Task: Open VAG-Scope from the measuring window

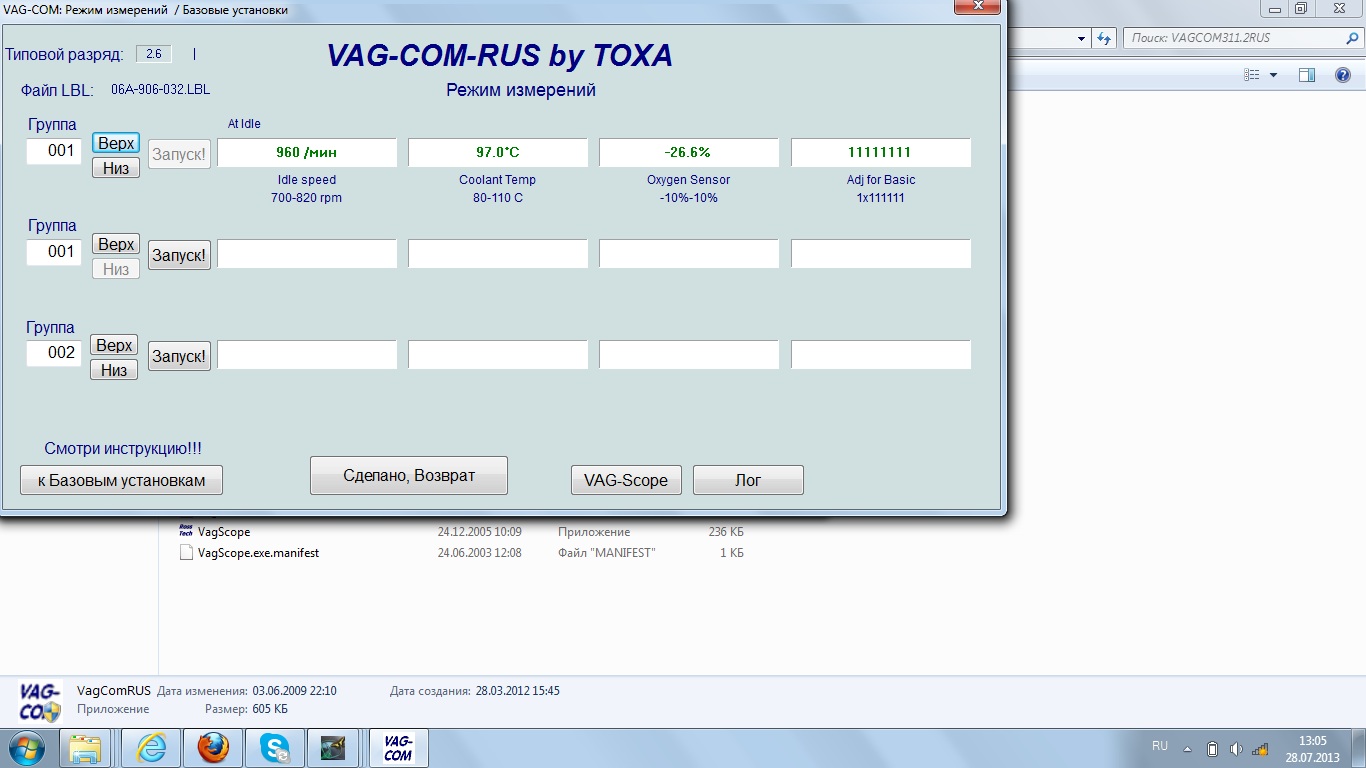Action: pyautogui.click(x=626, y=480)
